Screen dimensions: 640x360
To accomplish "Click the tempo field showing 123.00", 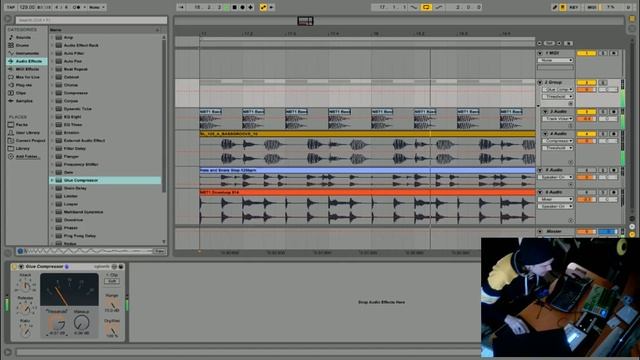I will pos(27,7).
